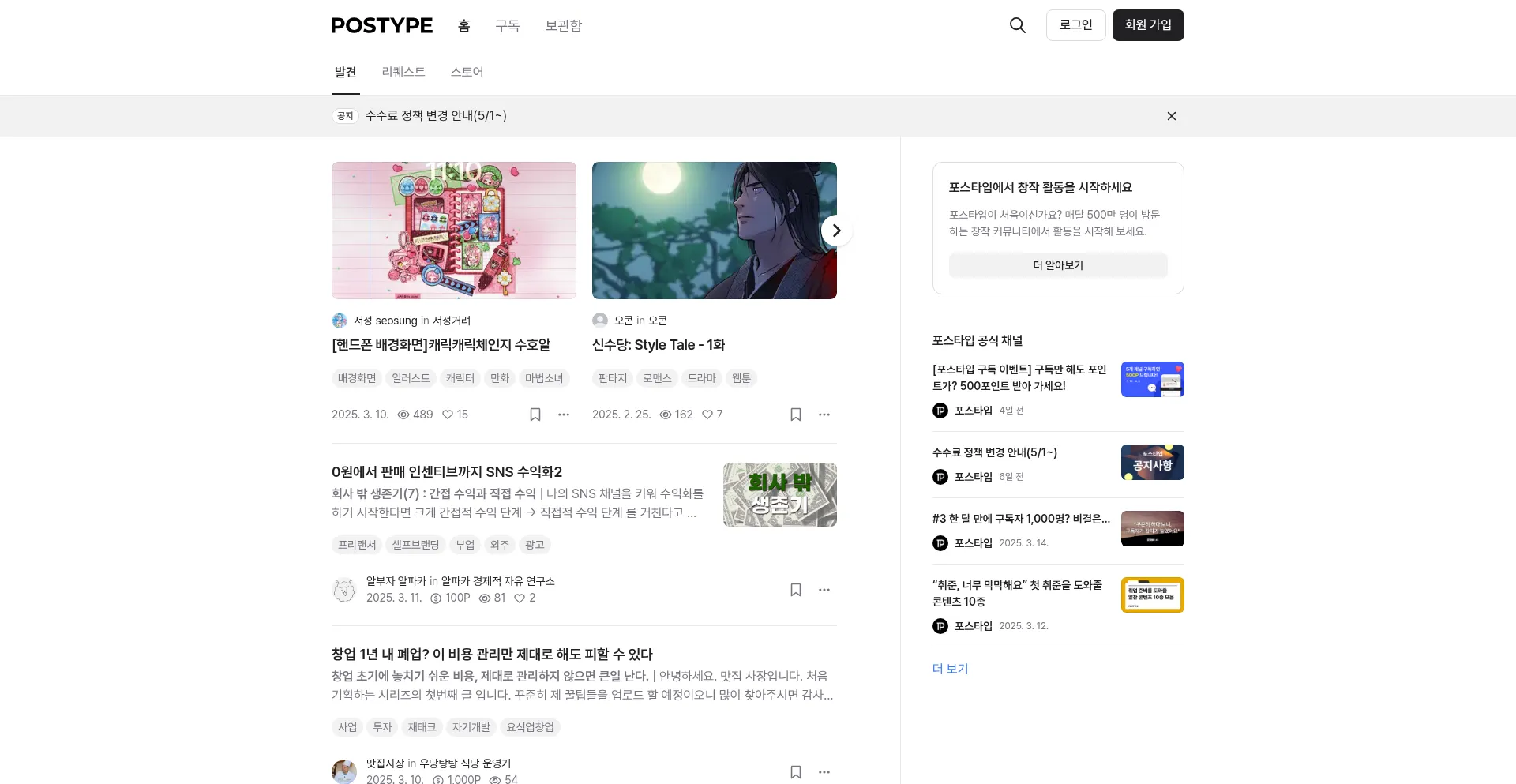This screenshot has width=1516, height=784.
Task: Open the pink 캐릭캐릭체인지 wallpaper thumbnail
Action: [454, 231]
